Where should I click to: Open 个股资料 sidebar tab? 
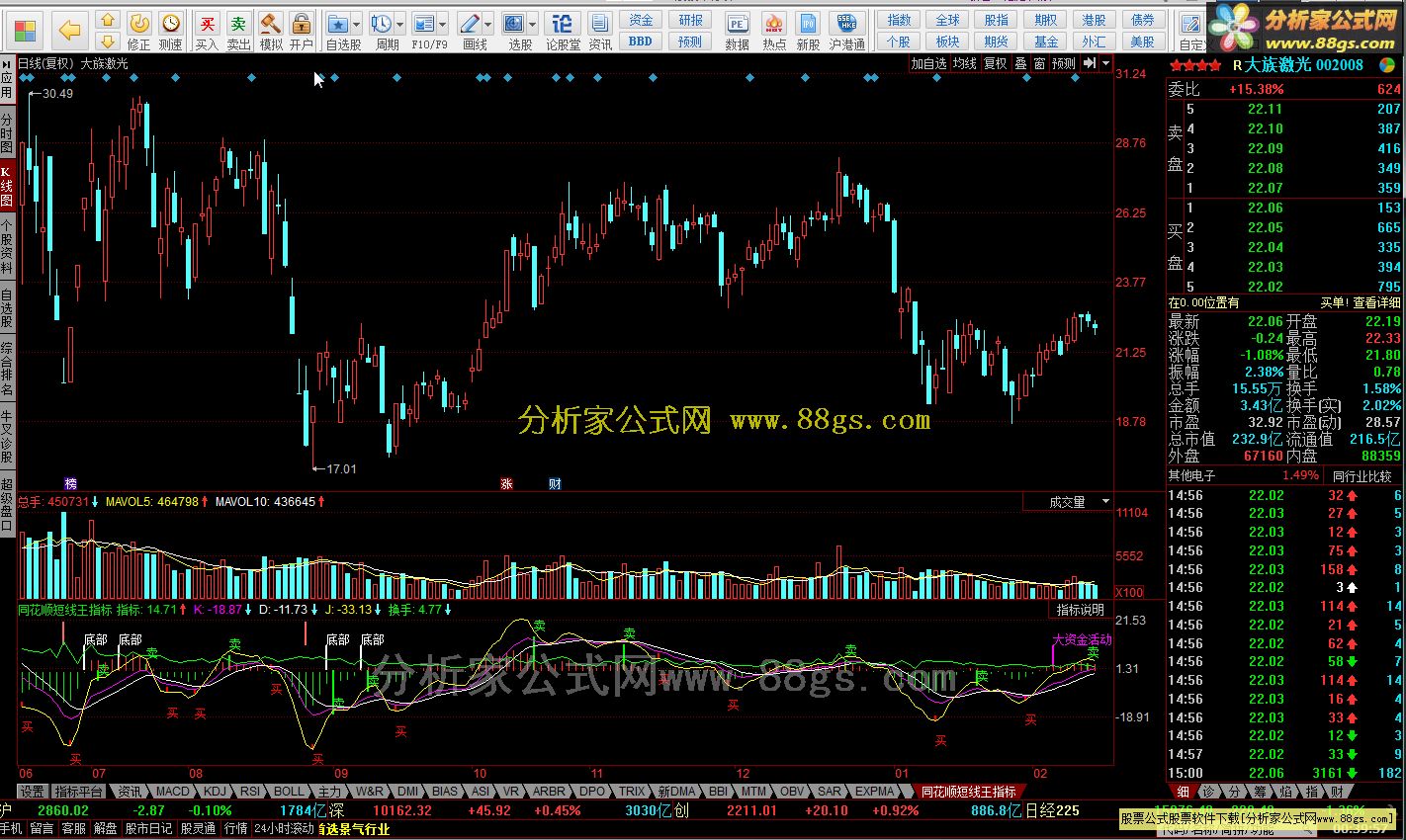(x=7, y=247)
